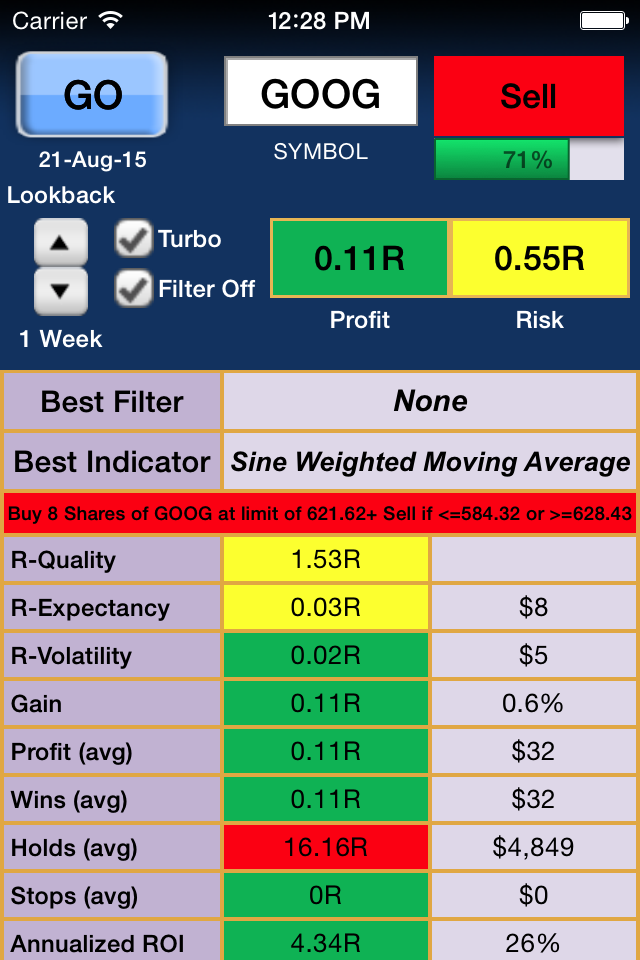Tap the 21-Aug-15 date label
The image size is (640, 960).
[92, 160]
